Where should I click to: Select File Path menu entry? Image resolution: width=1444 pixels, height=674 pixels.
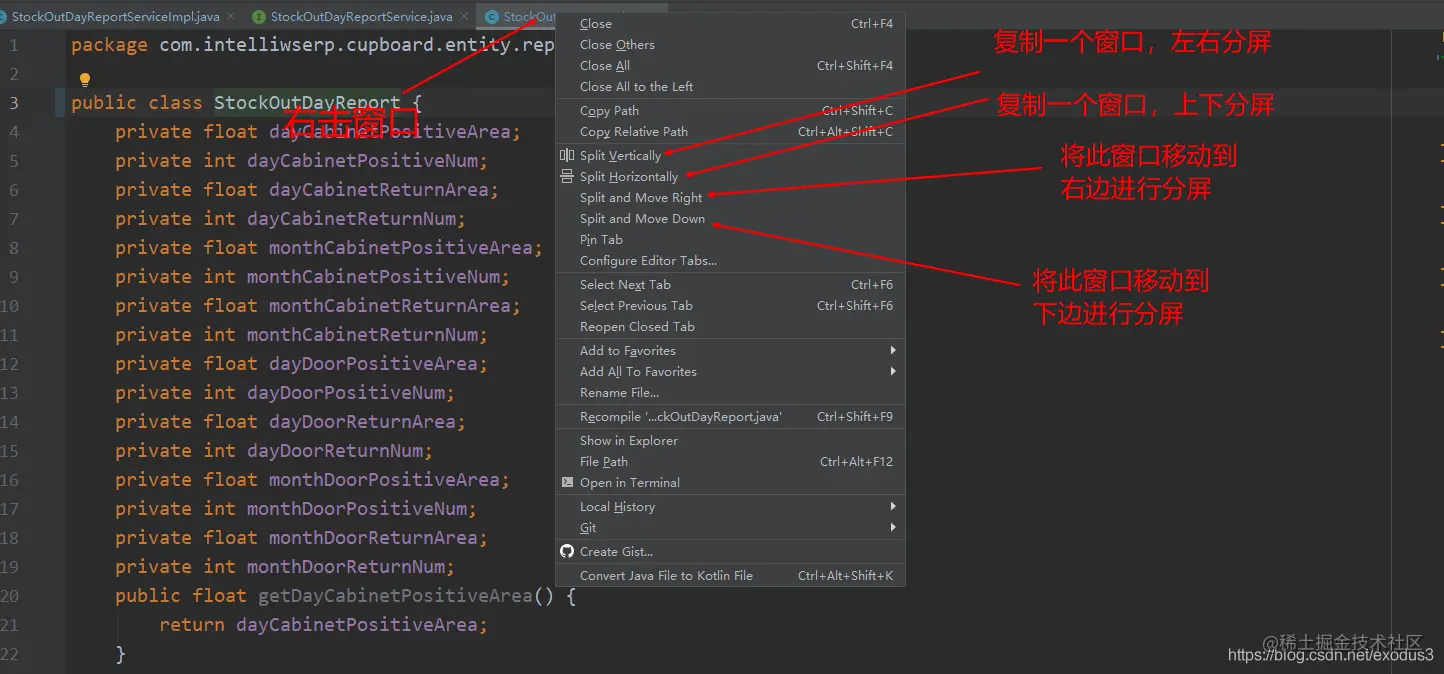tap(730, 461)
